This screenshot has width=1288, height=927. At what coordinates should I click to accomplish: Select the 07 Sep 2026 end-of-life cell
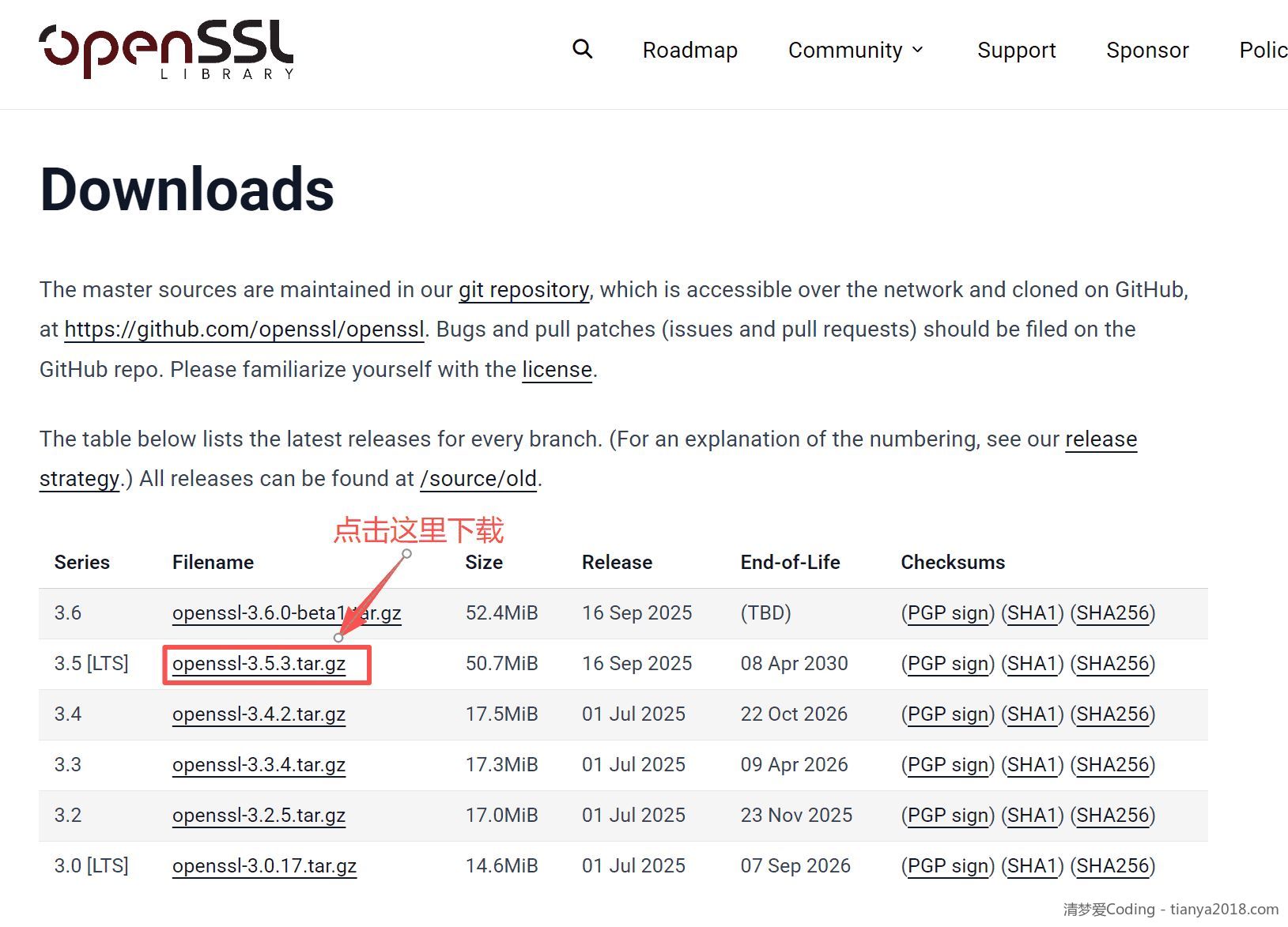click(795, 866)
